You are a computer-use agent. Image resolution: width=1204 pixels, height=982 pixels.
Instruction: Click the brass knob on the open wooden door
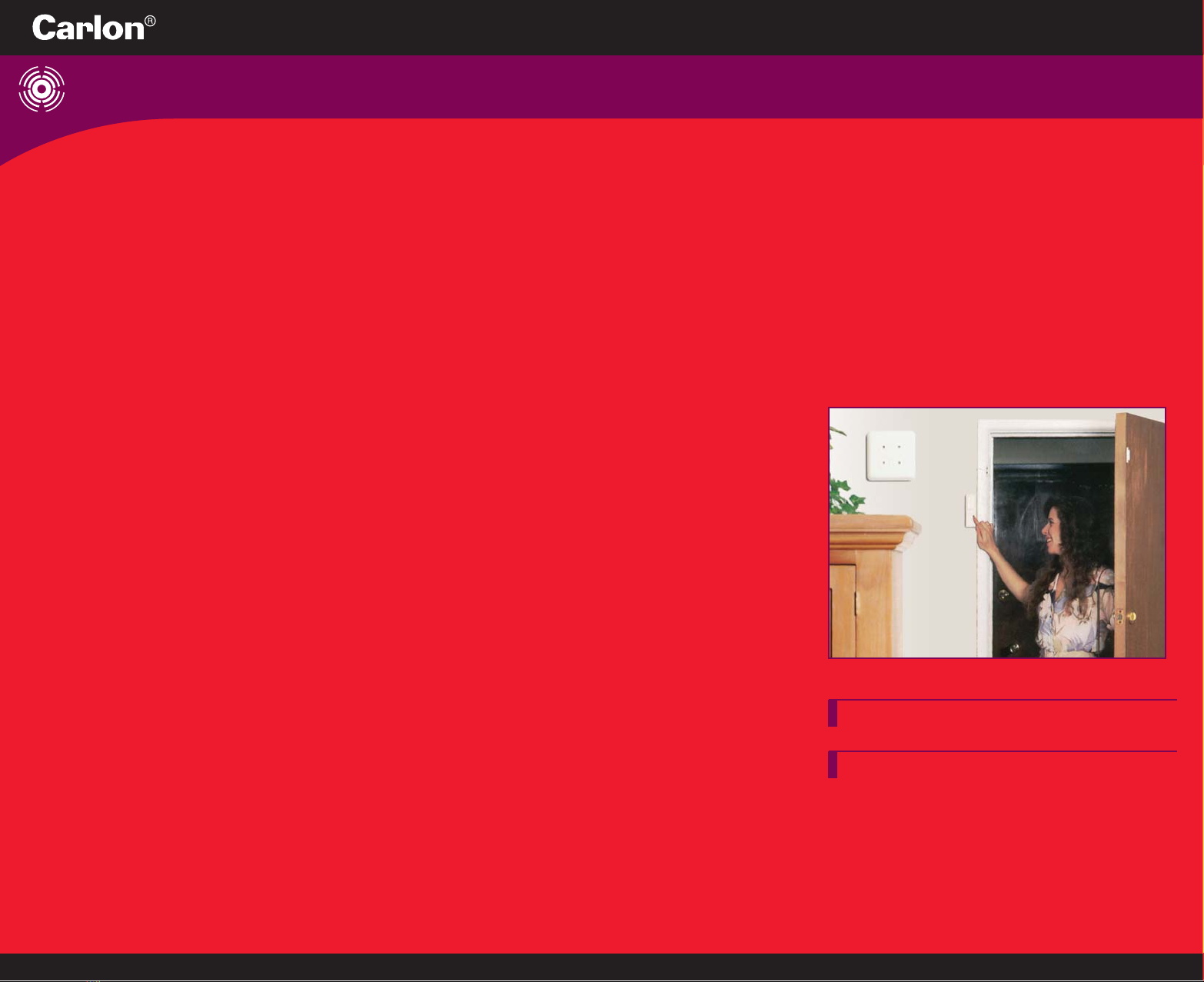(1130, 616)
